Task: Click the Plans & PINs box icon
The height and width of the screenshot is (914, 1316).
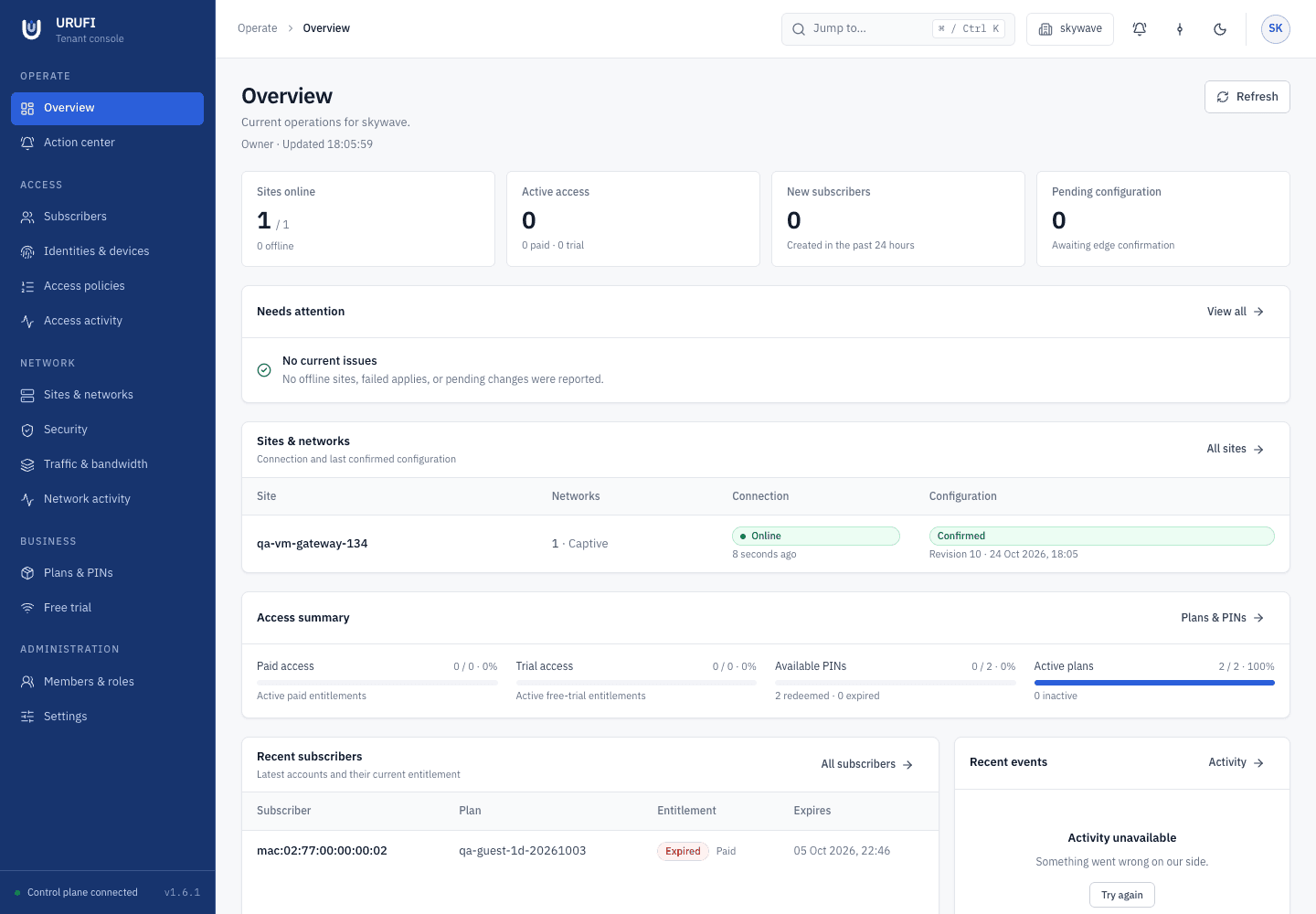Action: (x=27, y=574)
